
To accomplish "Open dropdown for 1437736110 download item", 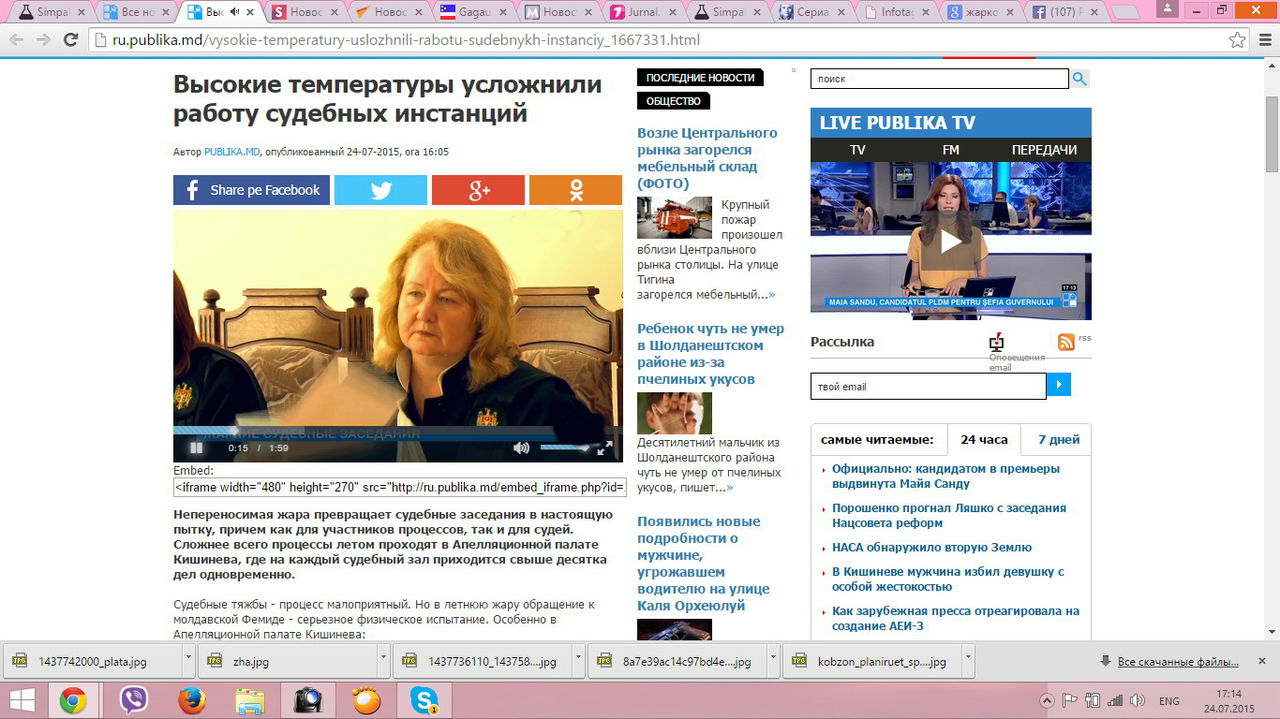I will click(x=578, y=661).
